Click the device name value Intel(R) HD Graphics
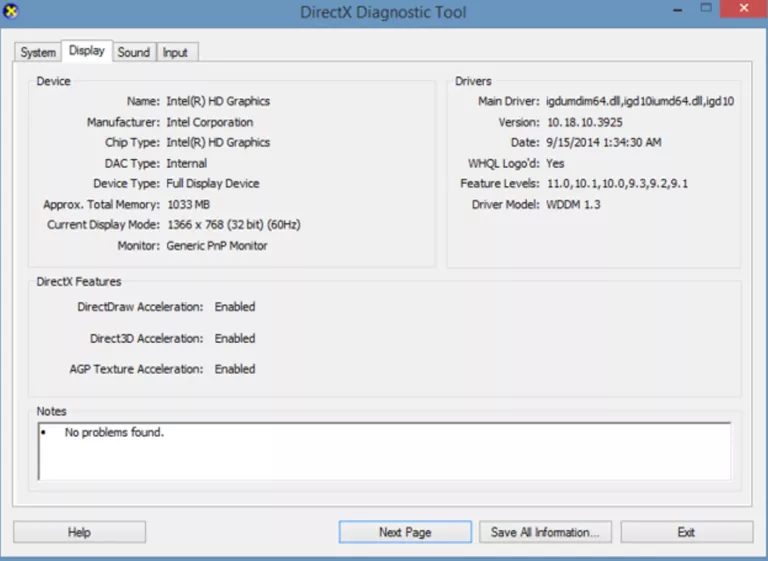 [x=218, y=101]
